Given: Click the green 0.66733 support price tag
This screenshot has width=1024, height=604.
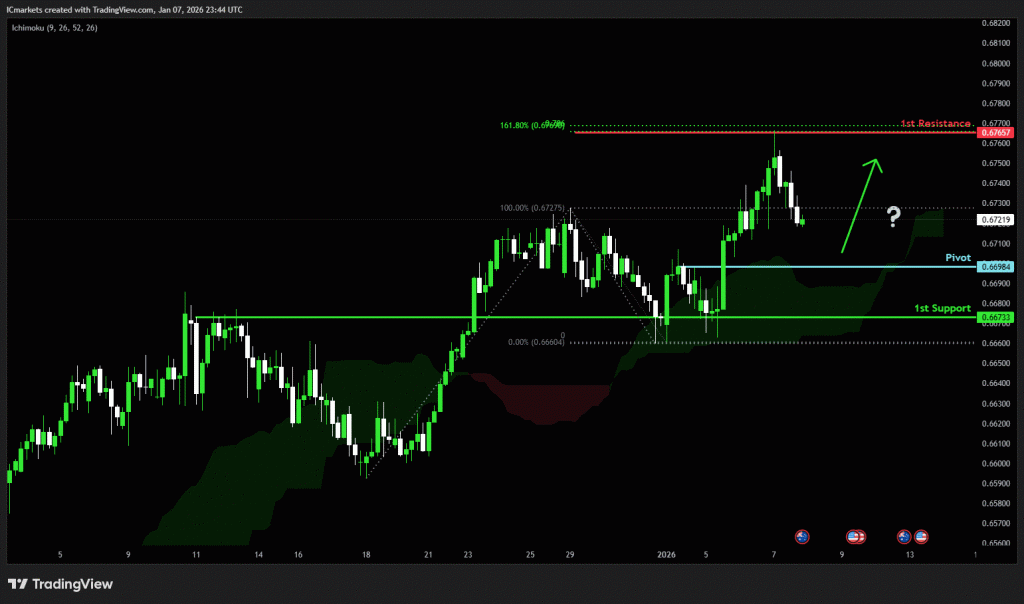Looking at the screenshot, I should (x=996, y=318).
